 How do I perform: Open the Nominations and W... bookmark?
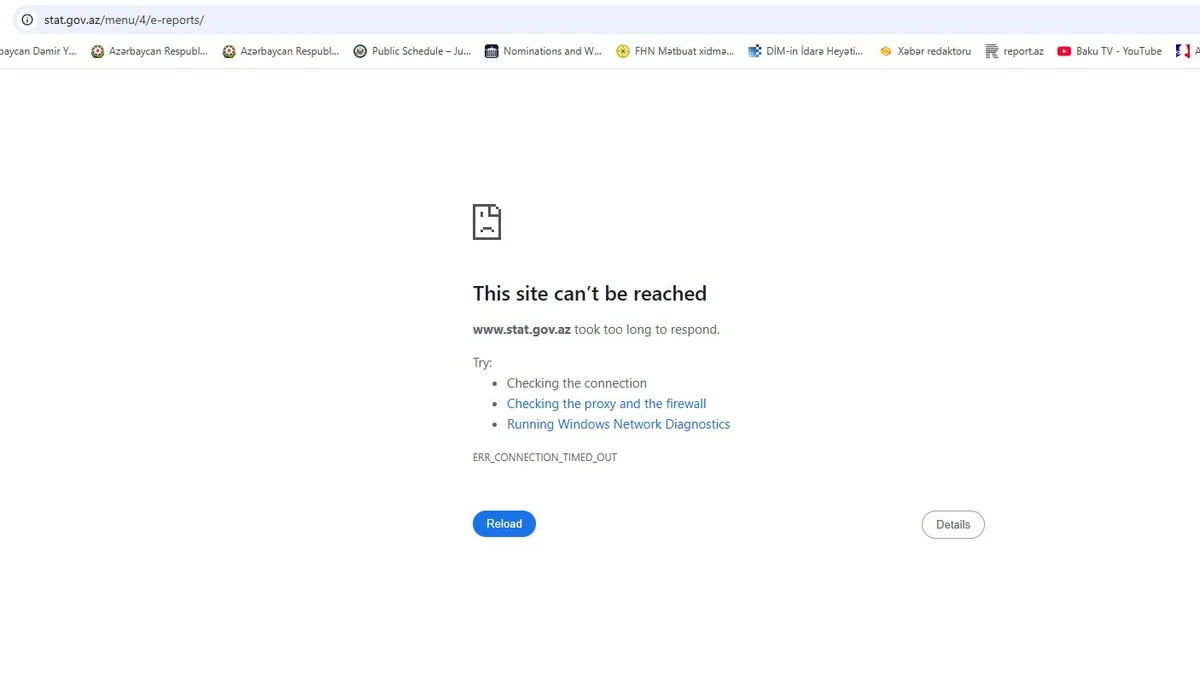click(x=543, y=51)
